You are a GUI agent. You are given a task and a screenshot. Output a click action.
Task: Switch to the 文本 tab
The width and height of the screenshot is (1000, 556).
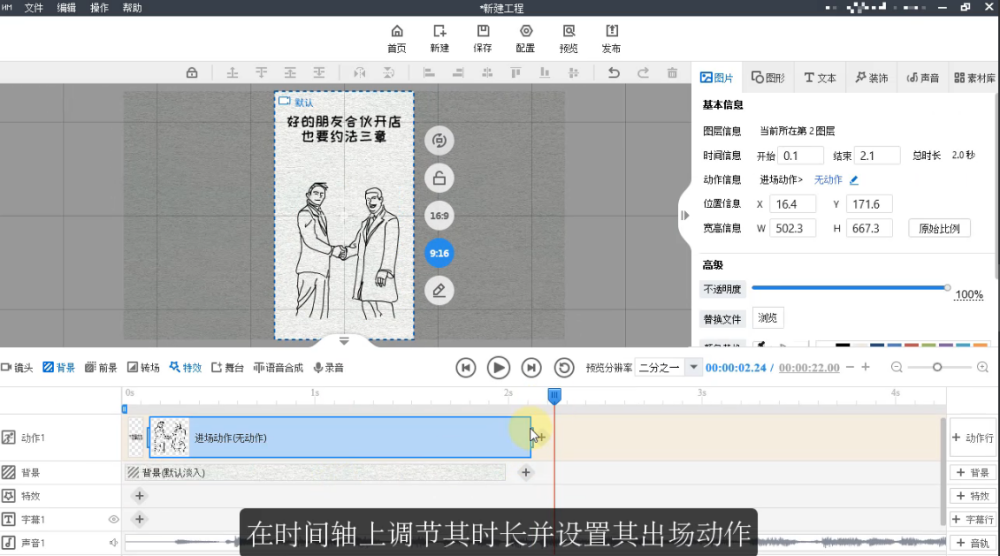point(820,78)
